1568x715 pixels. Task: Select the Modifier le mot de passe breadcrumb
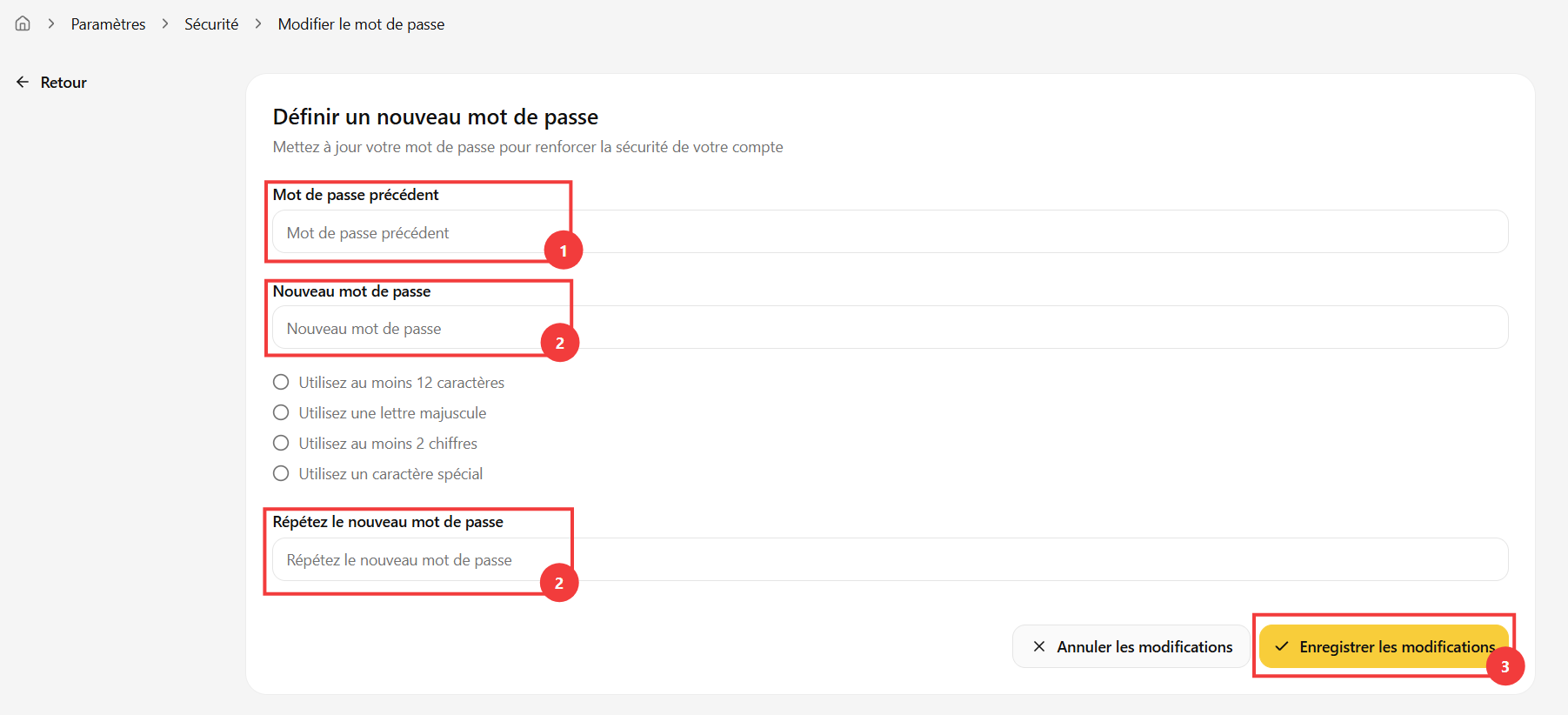click(x=361, y=24)
